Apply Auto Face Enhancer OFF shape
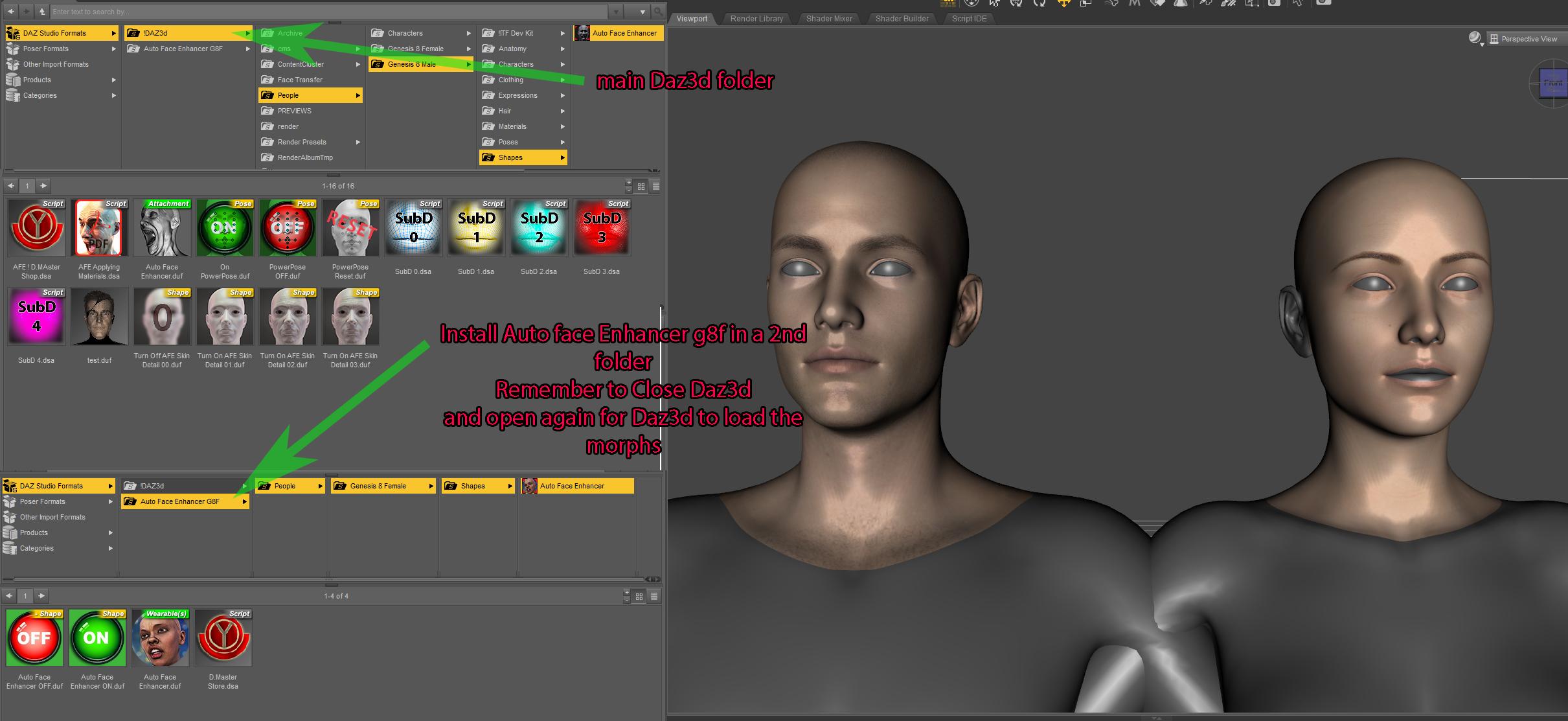 point(35,638)
